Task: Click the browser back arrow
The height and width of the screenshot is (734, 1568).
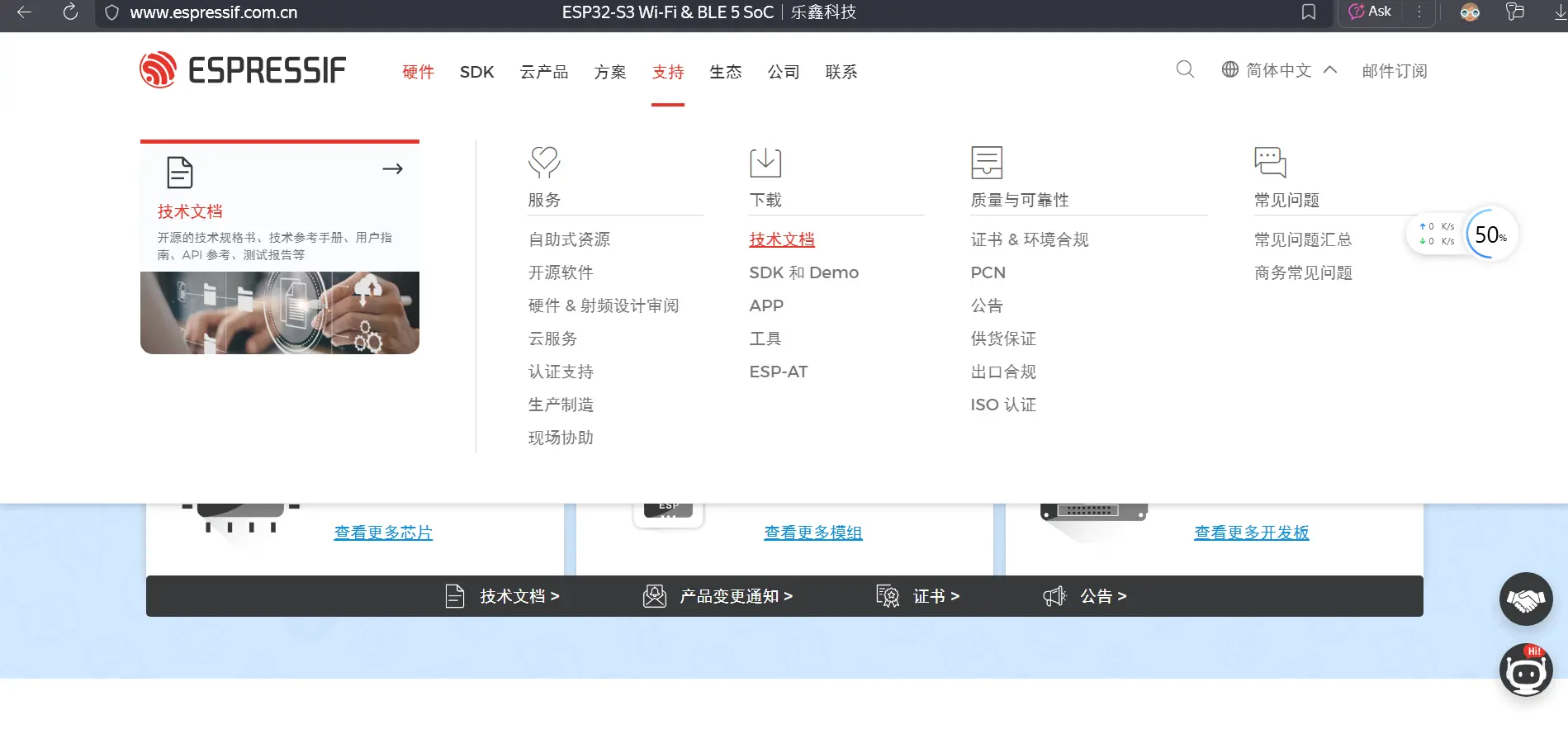Action: (x=24, y=12)
